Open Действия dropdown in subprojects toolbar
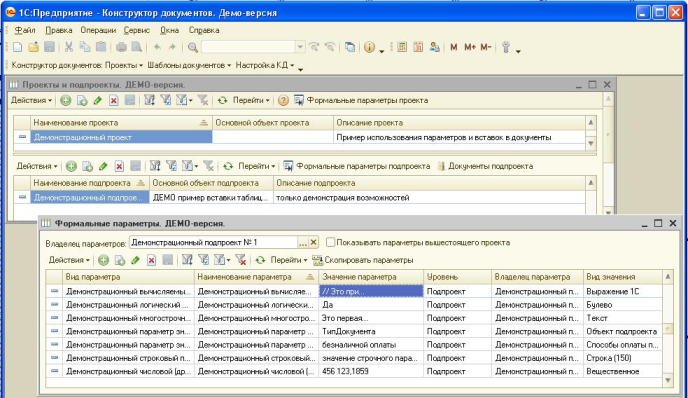This screenshot has height=398, width=688. click(x=37, y=166)
